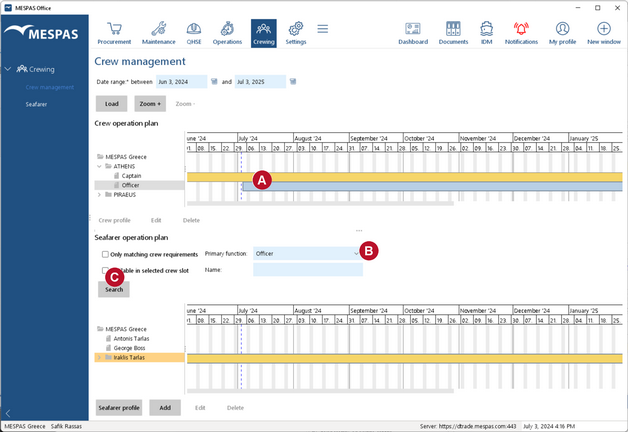
Task: Click the Seafarer profile button
Action: click(x=119, y=408)
